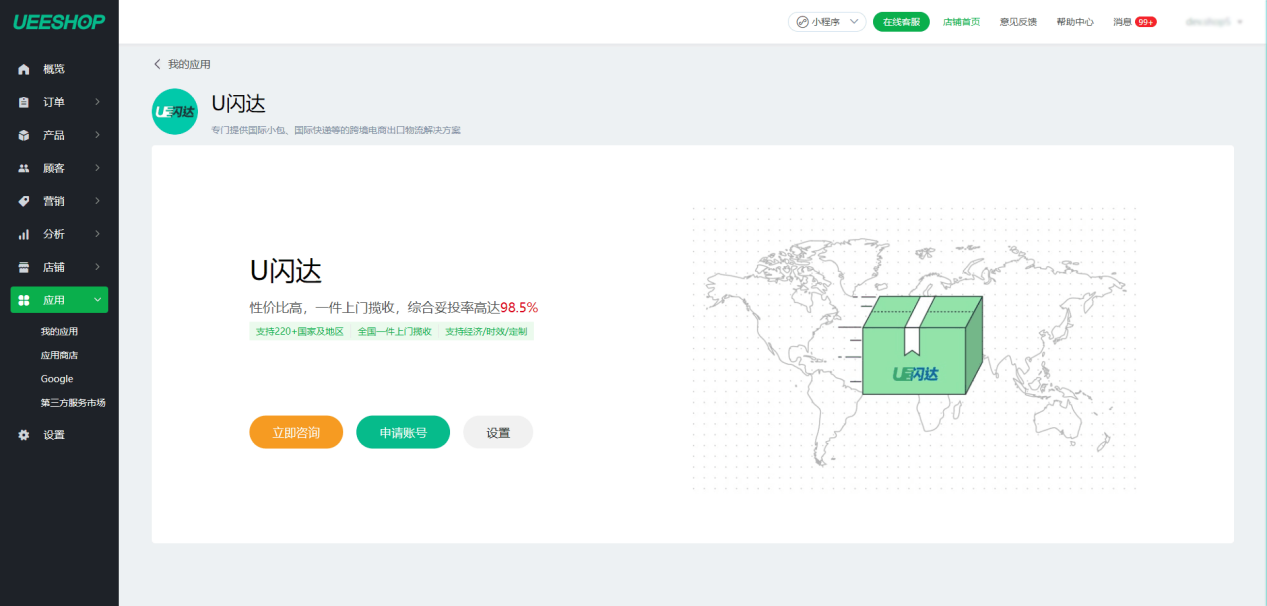Click the U闪达 page title
This screenshot has height=606, width=1267.
[x=238, y=103]
